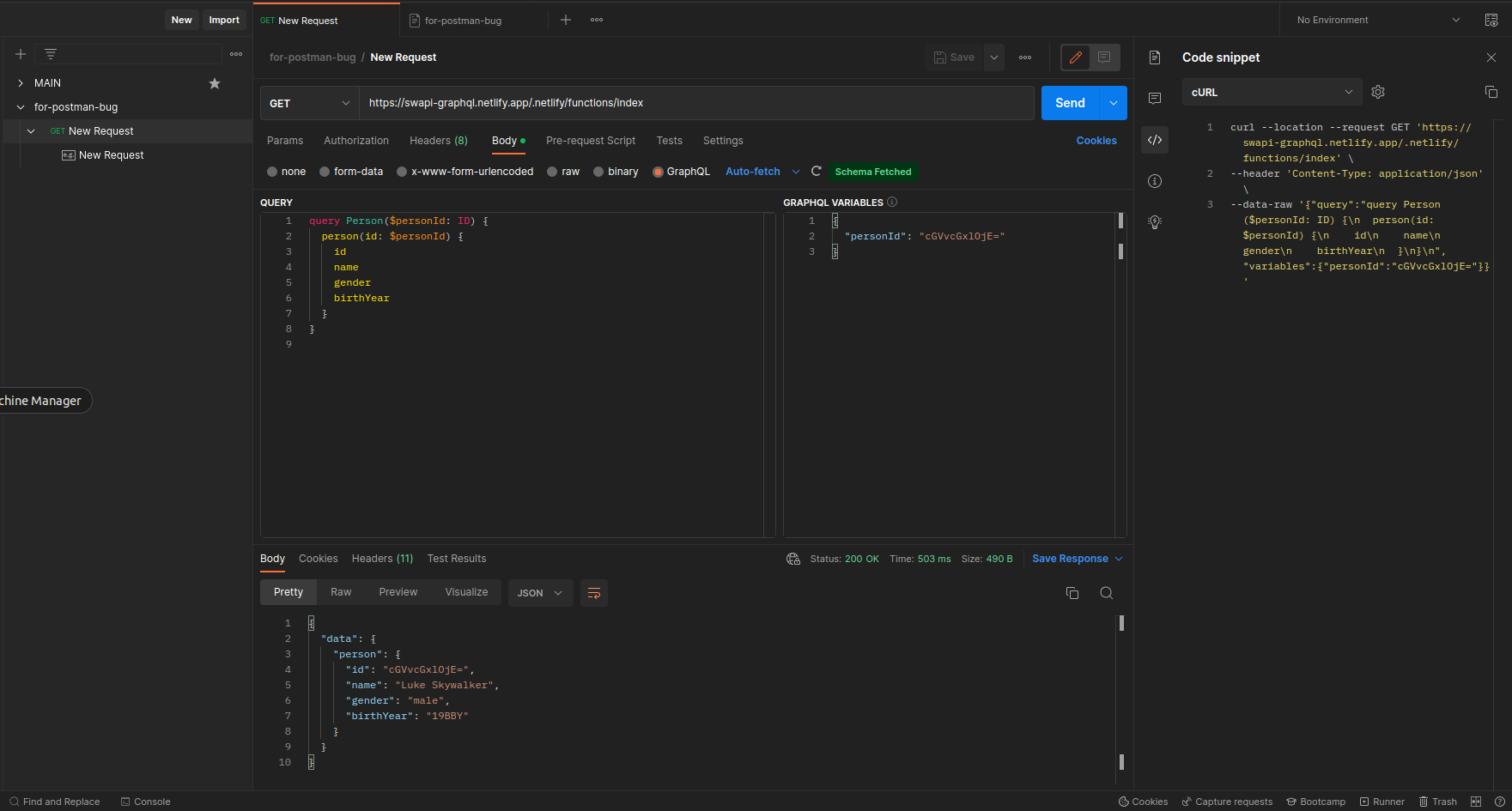Click the Send button
1512x811 pixels.
(x=1071, y=103)
